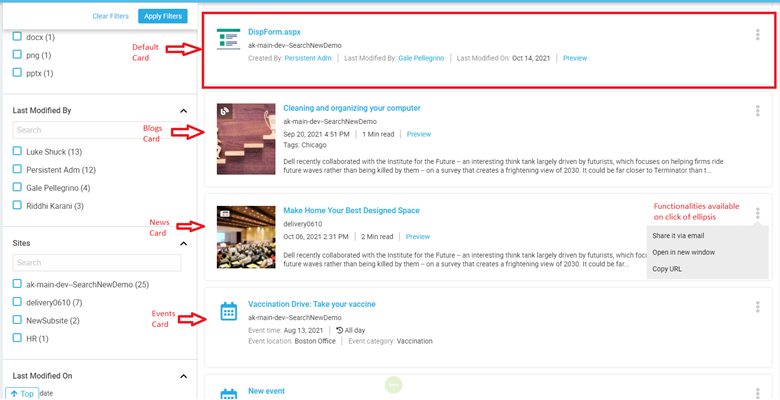This screenshot has height=400, width=780.
Task: Collapse the Last Modified On section
Action: [x=183, y=376]
